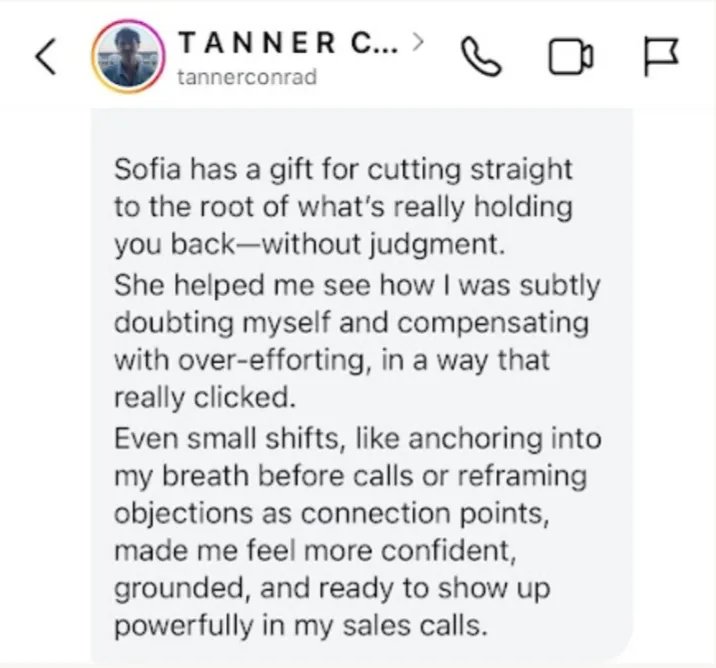Screen dimensions: 716x668
Task: Select the text "She helped me see how"
Action: click(x=274, y=285)
